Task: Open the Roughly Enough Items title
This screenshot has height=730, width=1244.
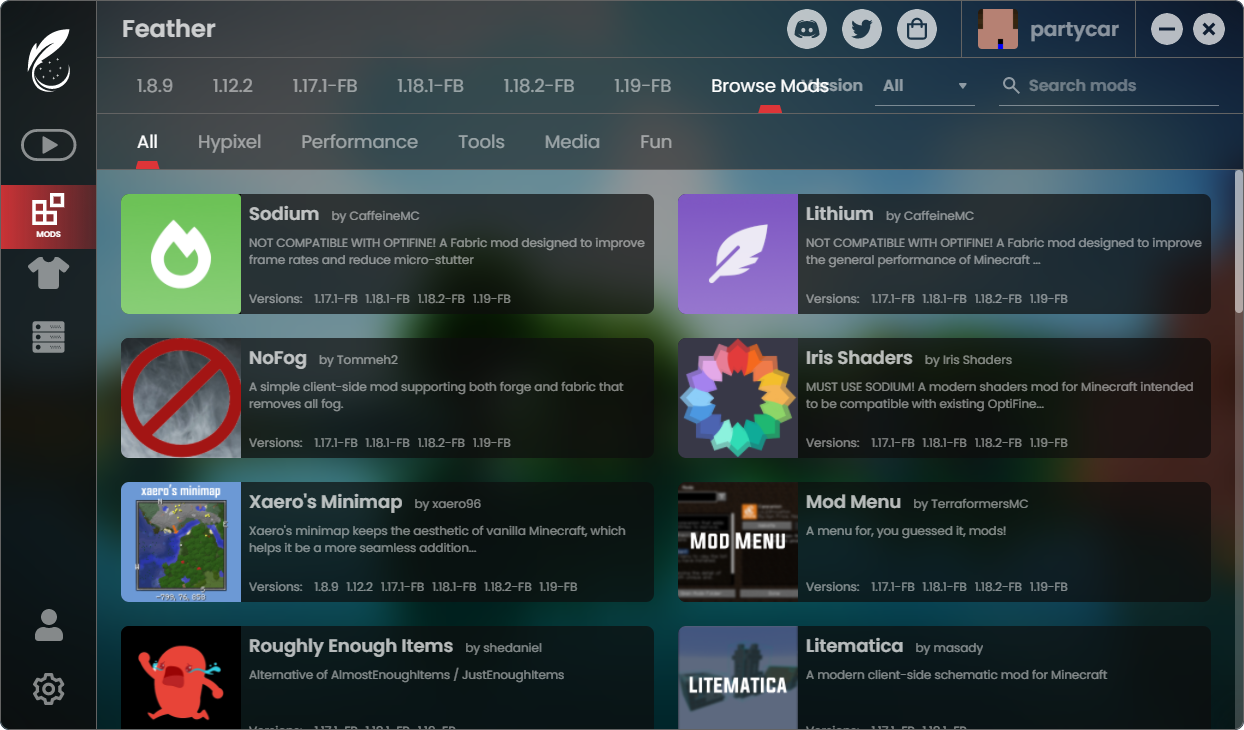Action: [351, 646]
